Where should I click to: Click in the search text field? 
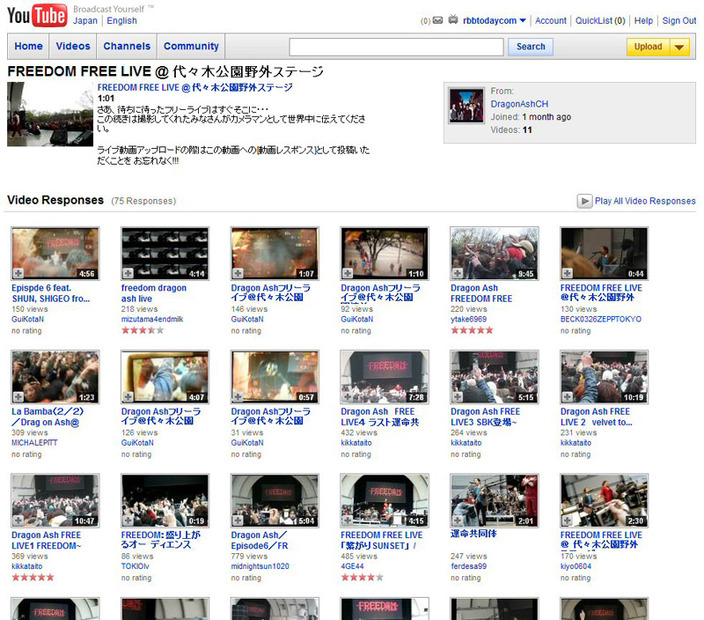396,47
